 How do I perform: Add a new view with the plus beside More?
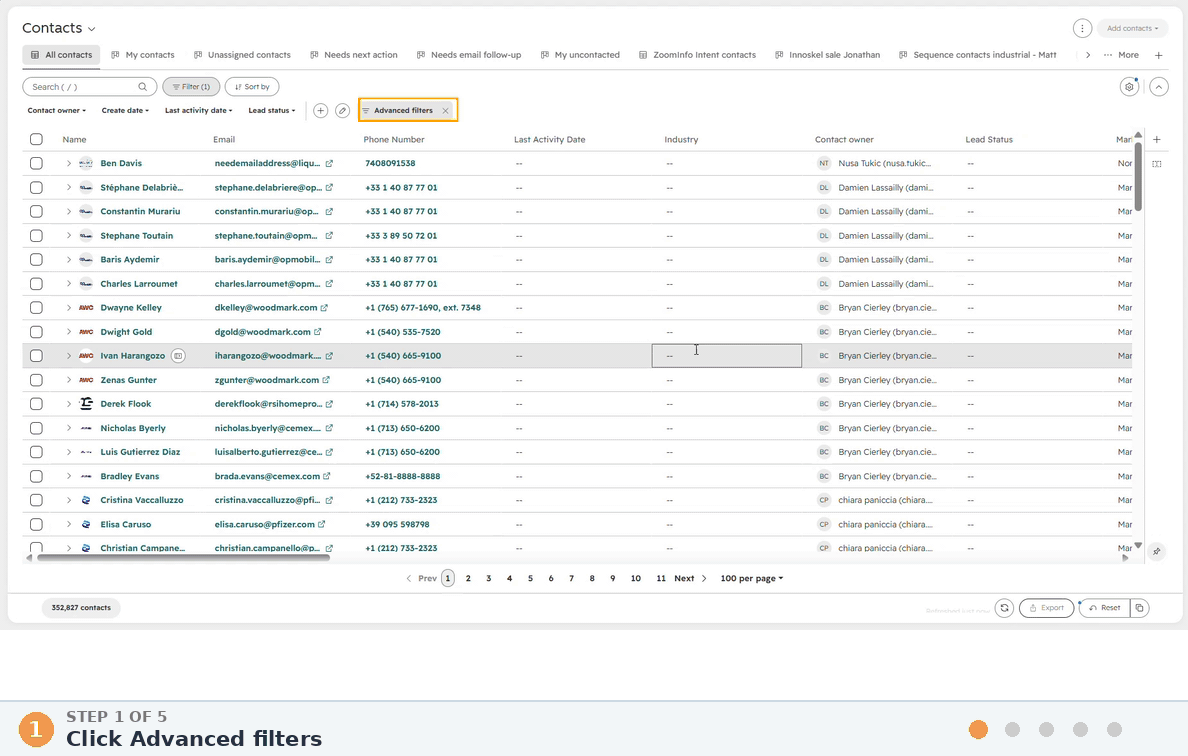(x=1158, y=55)
